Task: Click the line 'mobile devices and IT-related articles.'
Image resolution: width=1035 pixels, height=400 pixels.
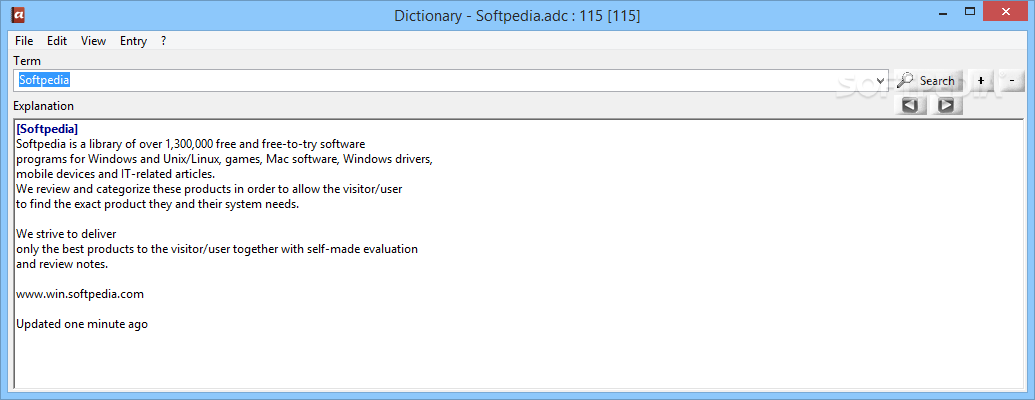Action: click(x=116, y=174)
